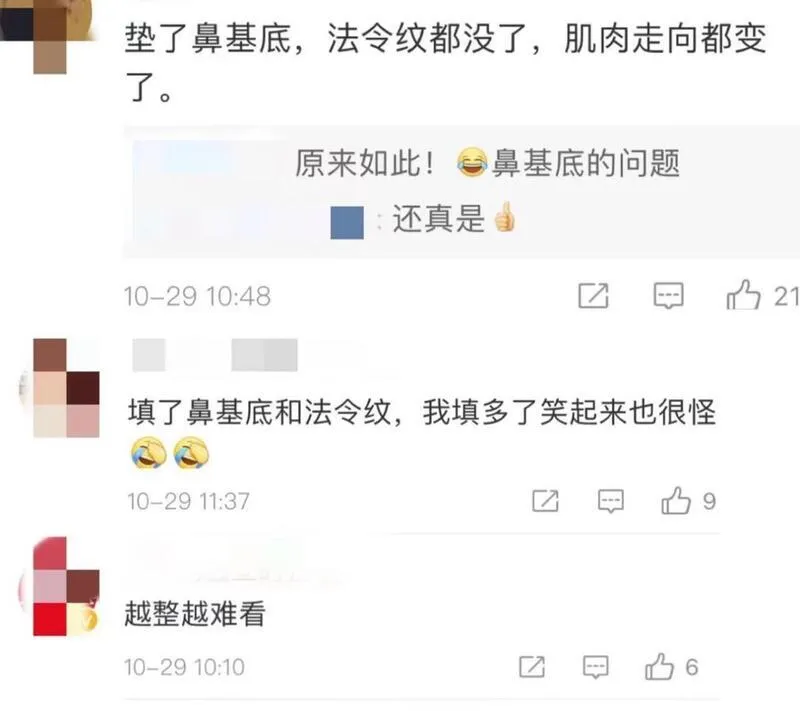Open the comment text 越整越难看
This screenshot has height=711, width=800.
[x=195, y=614]
